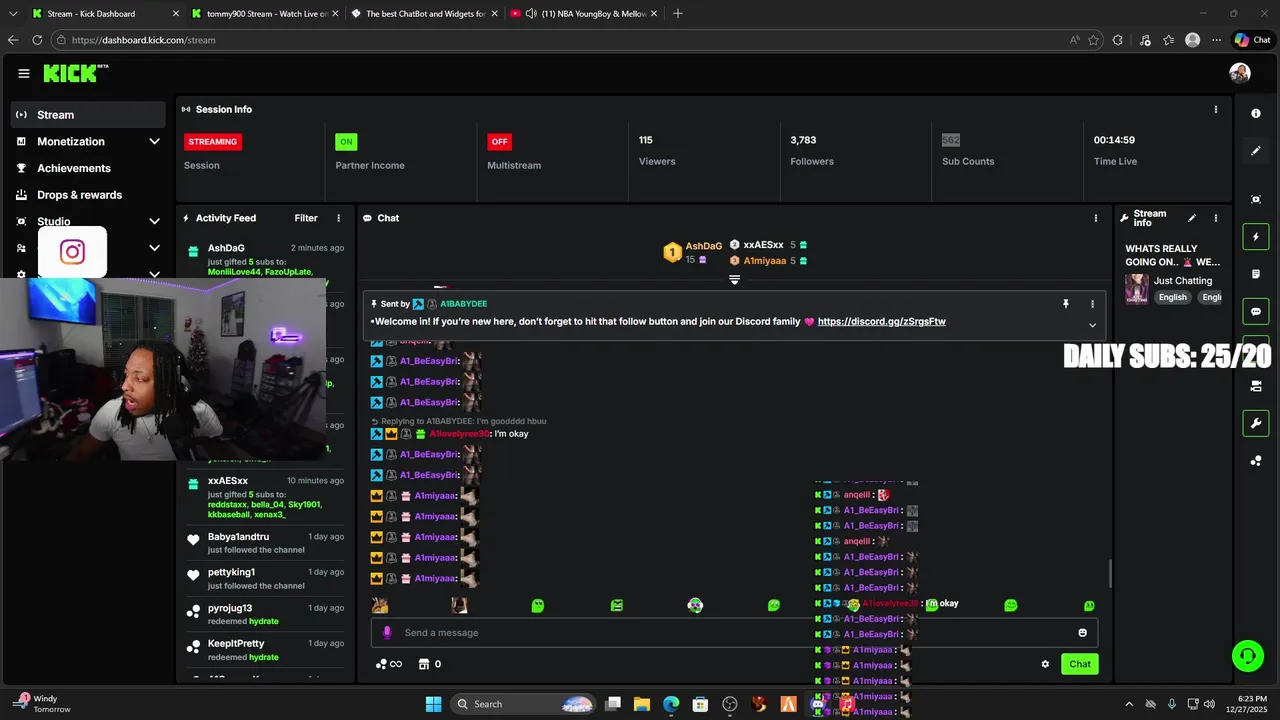Open a new browser tab
Screen dimensions: 1280x720
pos(678,14)
